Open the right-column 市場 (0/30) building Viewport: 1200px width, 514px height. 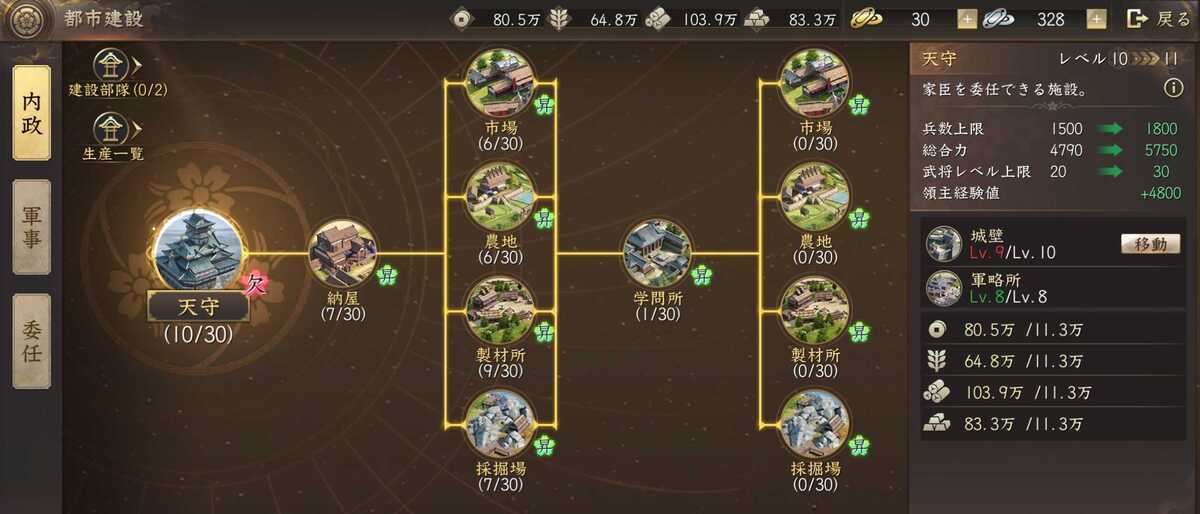click(x=815, y=82)
